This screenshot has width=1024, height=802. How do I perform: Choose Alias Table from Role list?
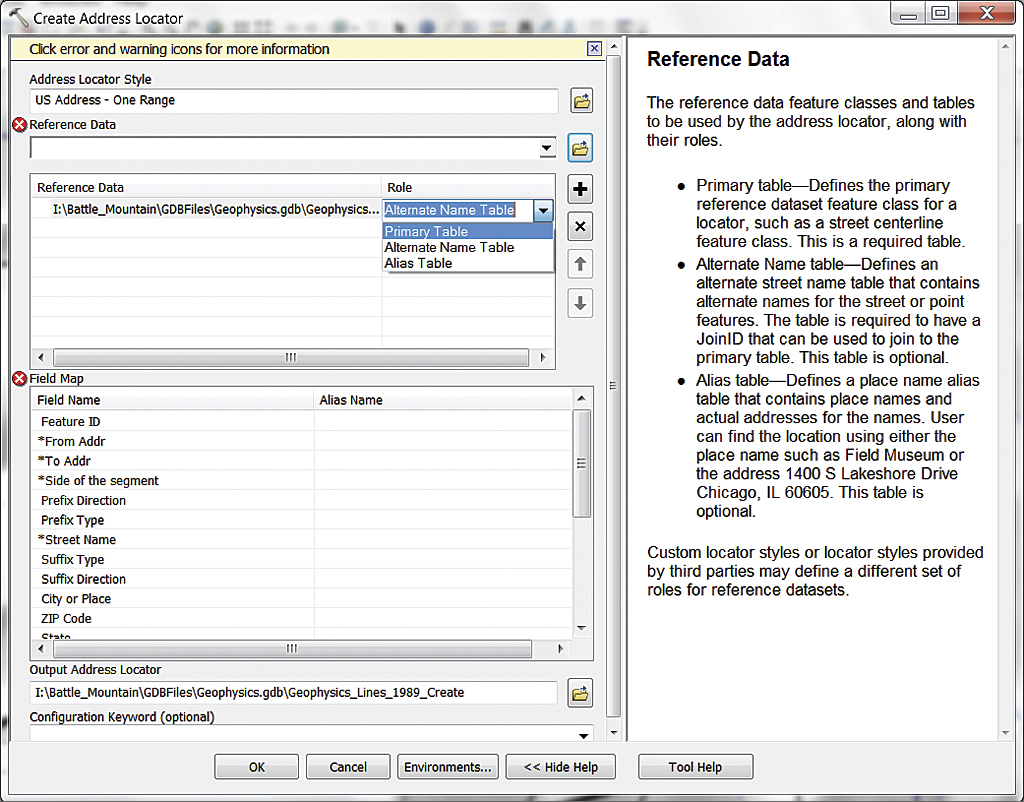click(x=468, y=263)
